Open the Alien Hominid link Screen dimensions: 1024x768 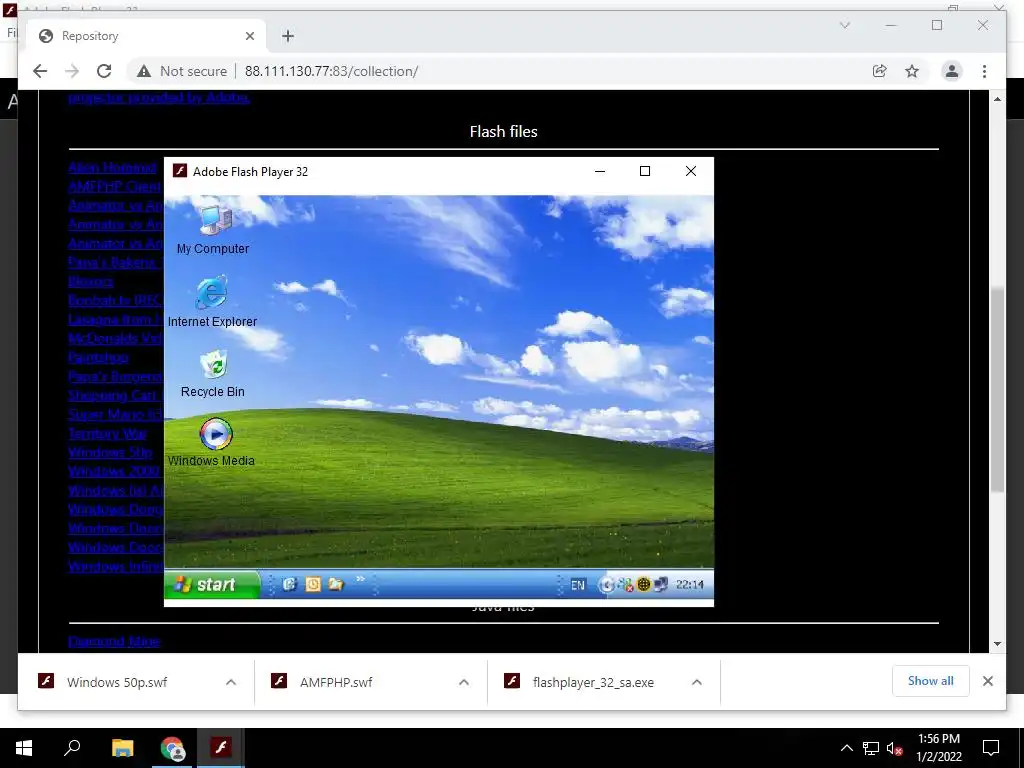coord(112,167)
